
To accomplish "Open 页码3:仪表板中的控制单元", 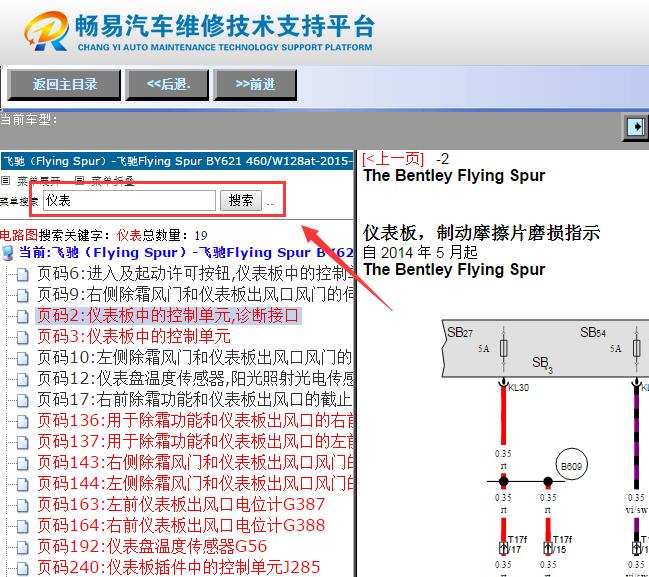I will (134, 337).
